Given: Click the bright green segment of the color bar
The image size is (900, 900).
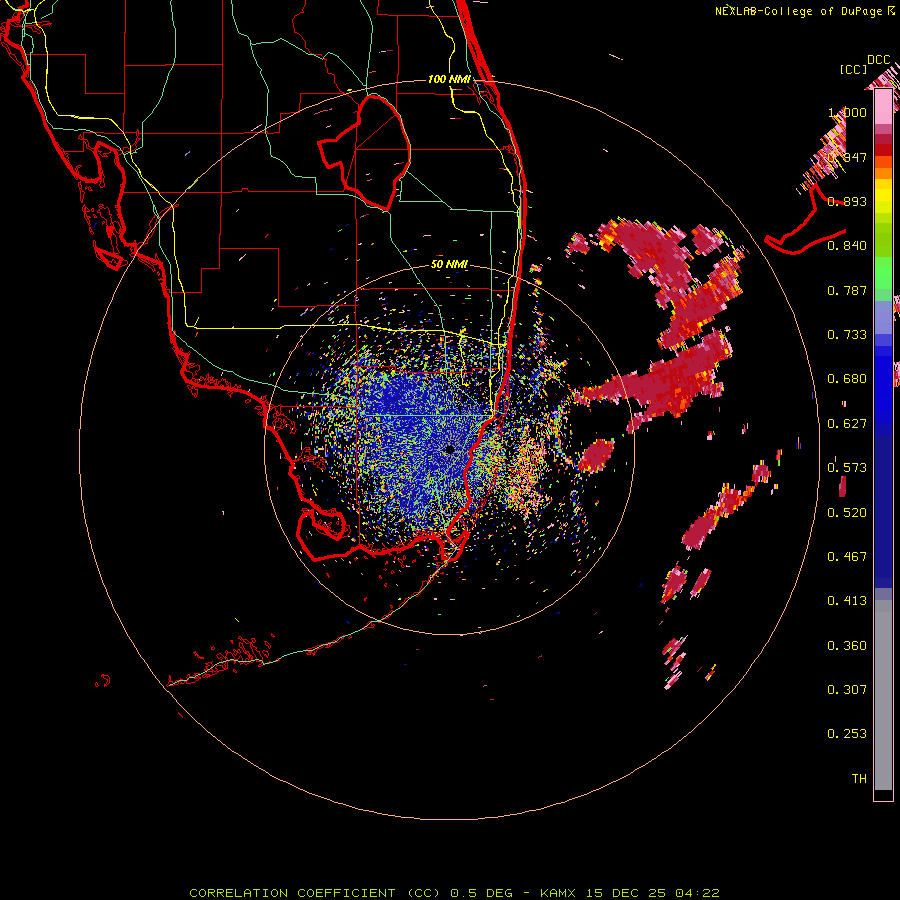Looking at the screenshot, I should point(883,273).
